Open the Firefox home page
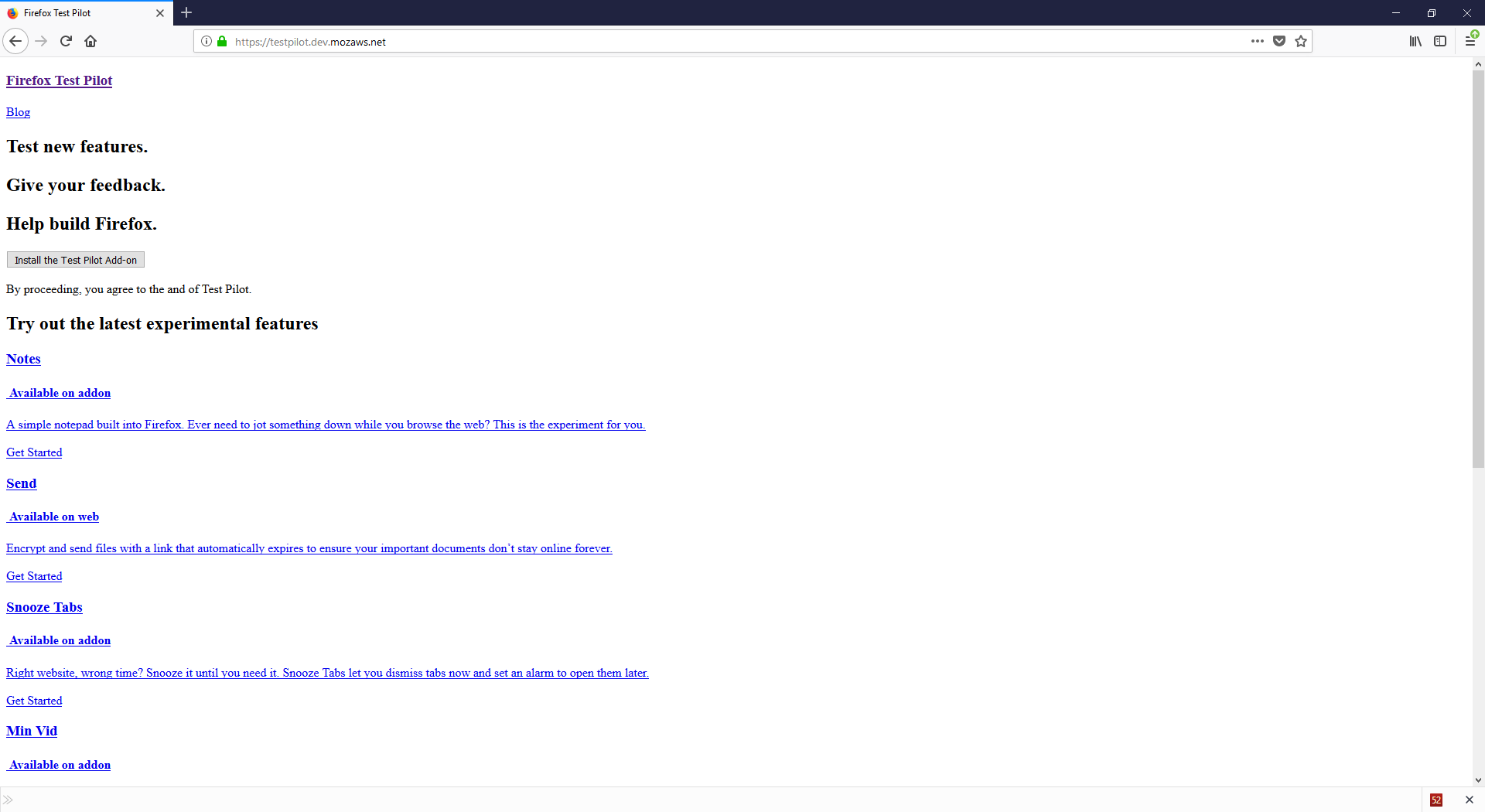 click(x=90, y=41)
